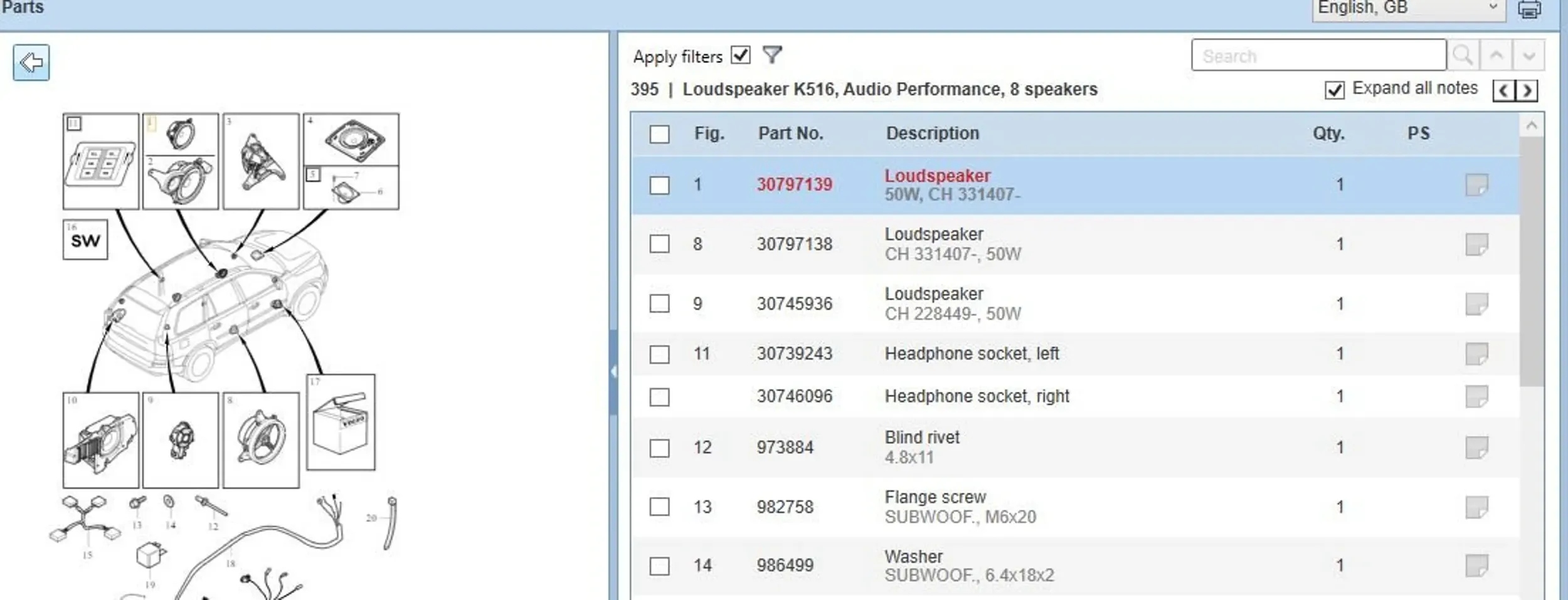
Task: Click the back arrow button above the diagram
Action: [x=31, y=62]
